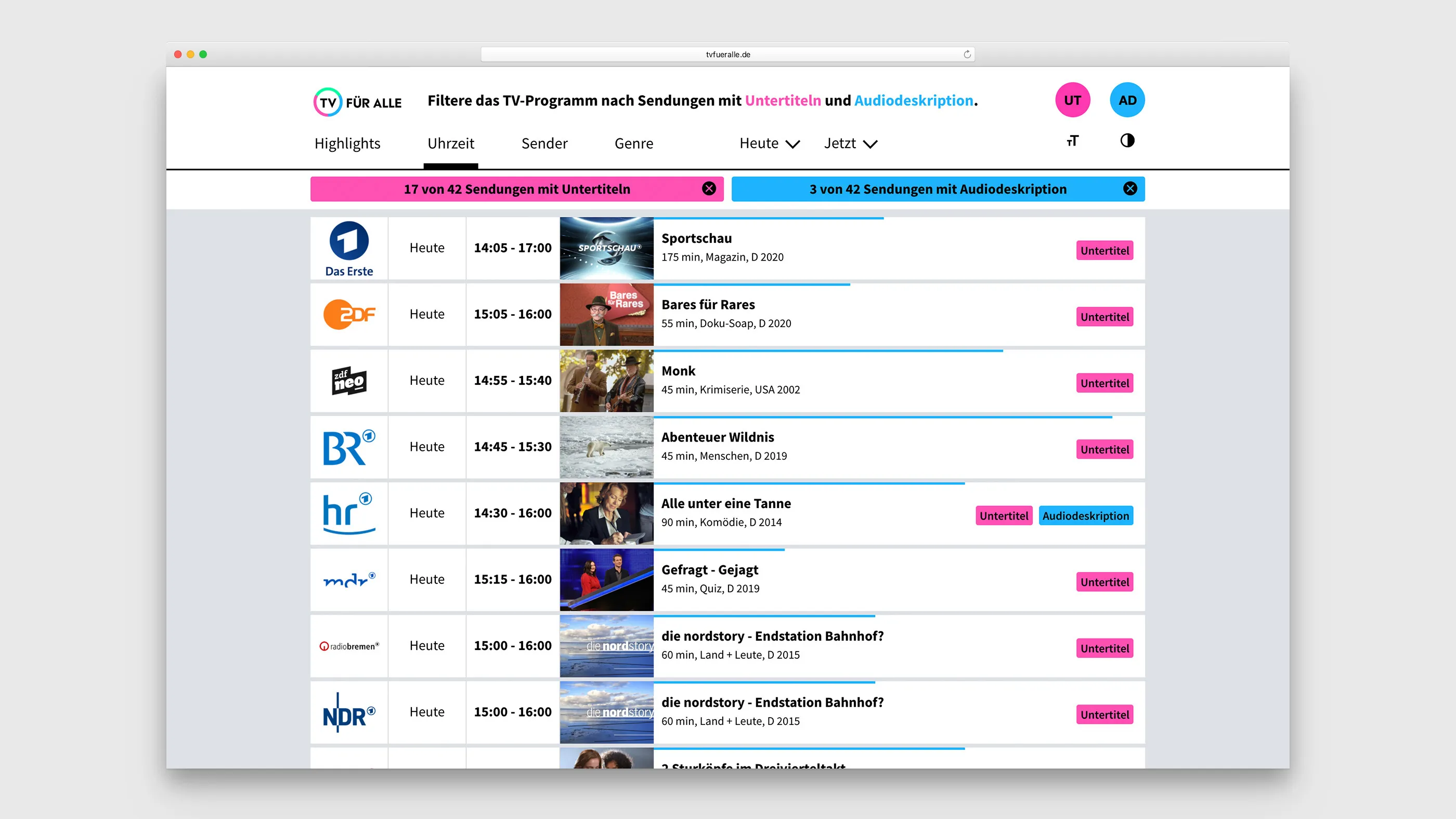The image size is (1456, 819).
Task: Click '175 min, Magazin, D 2020' text
Action: [722, 257]
